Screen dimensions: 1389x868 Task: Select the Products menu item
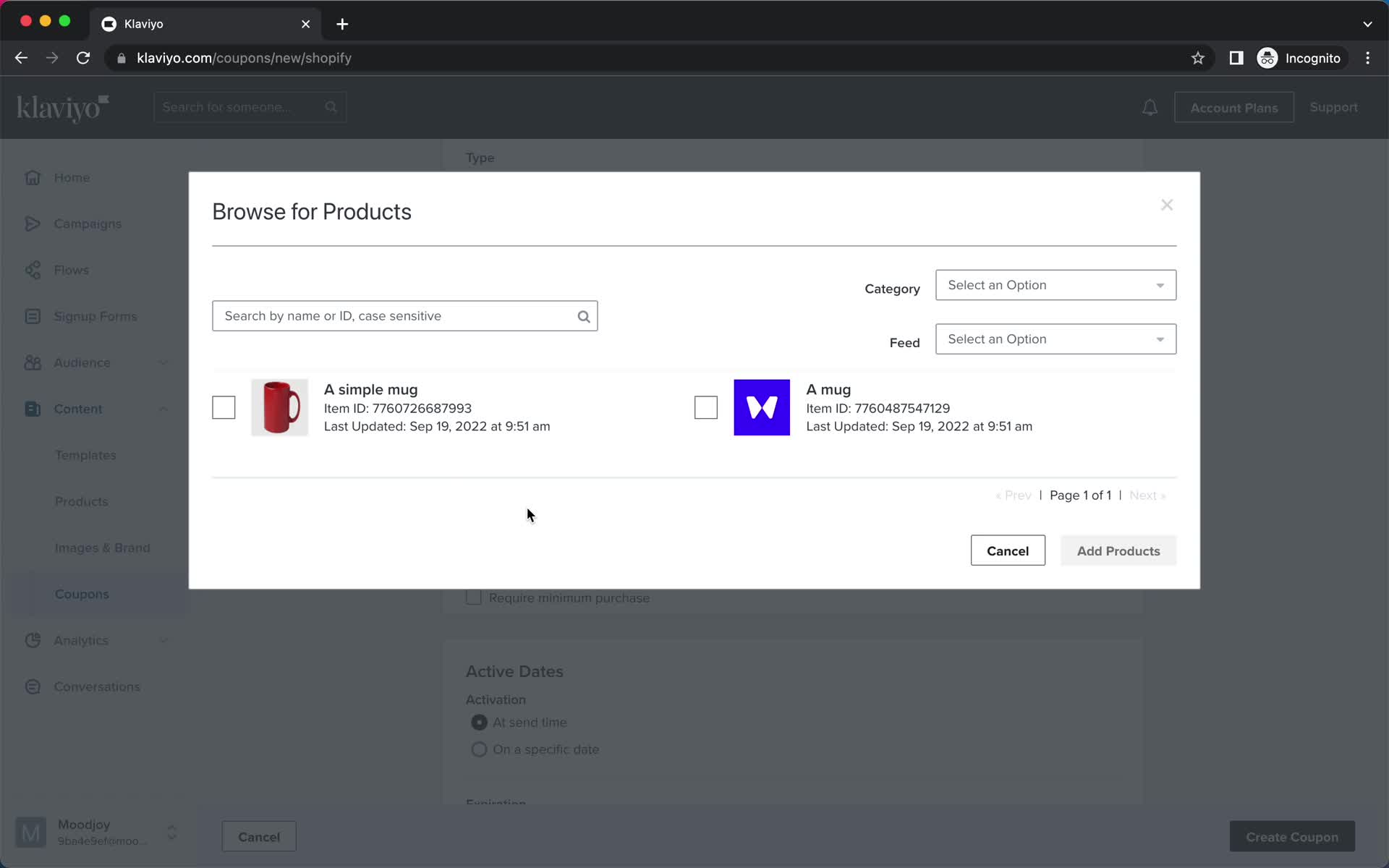click(x=81, y=501)
